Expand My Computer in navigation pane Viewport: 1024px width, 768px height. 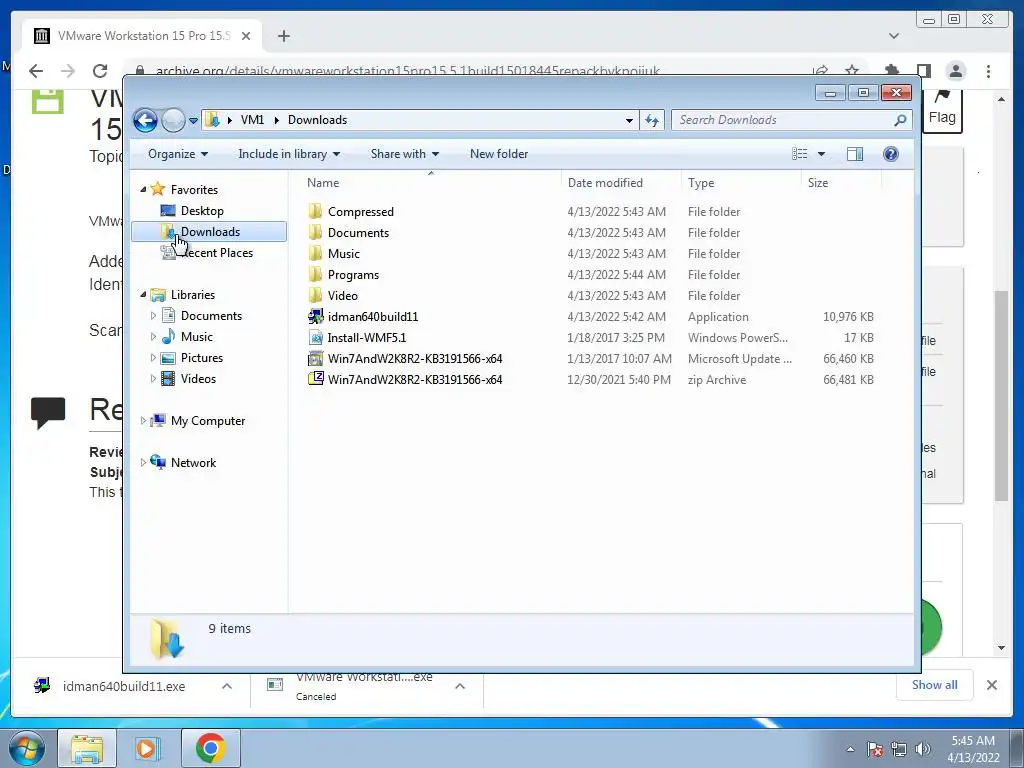143,421
